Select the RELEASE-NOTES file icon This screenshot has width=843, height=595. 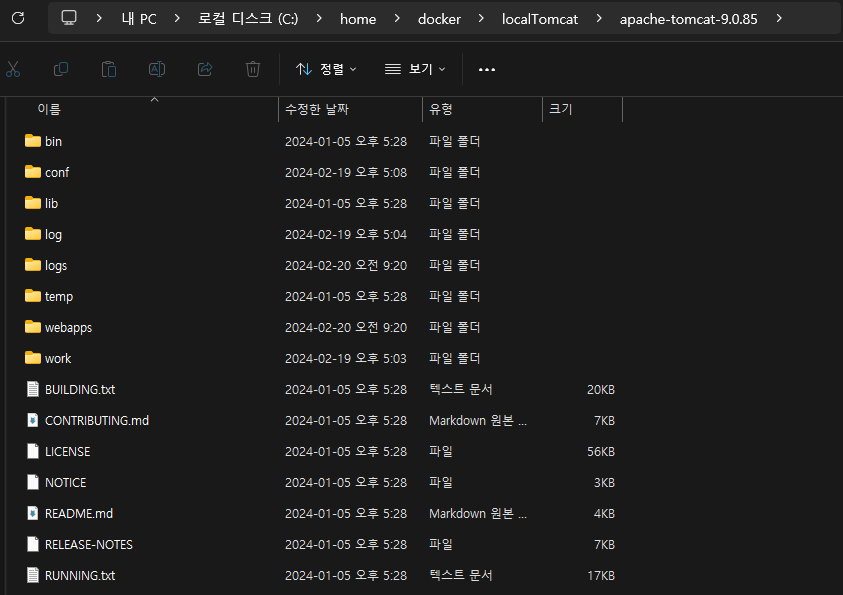click(x=33, y=544)
